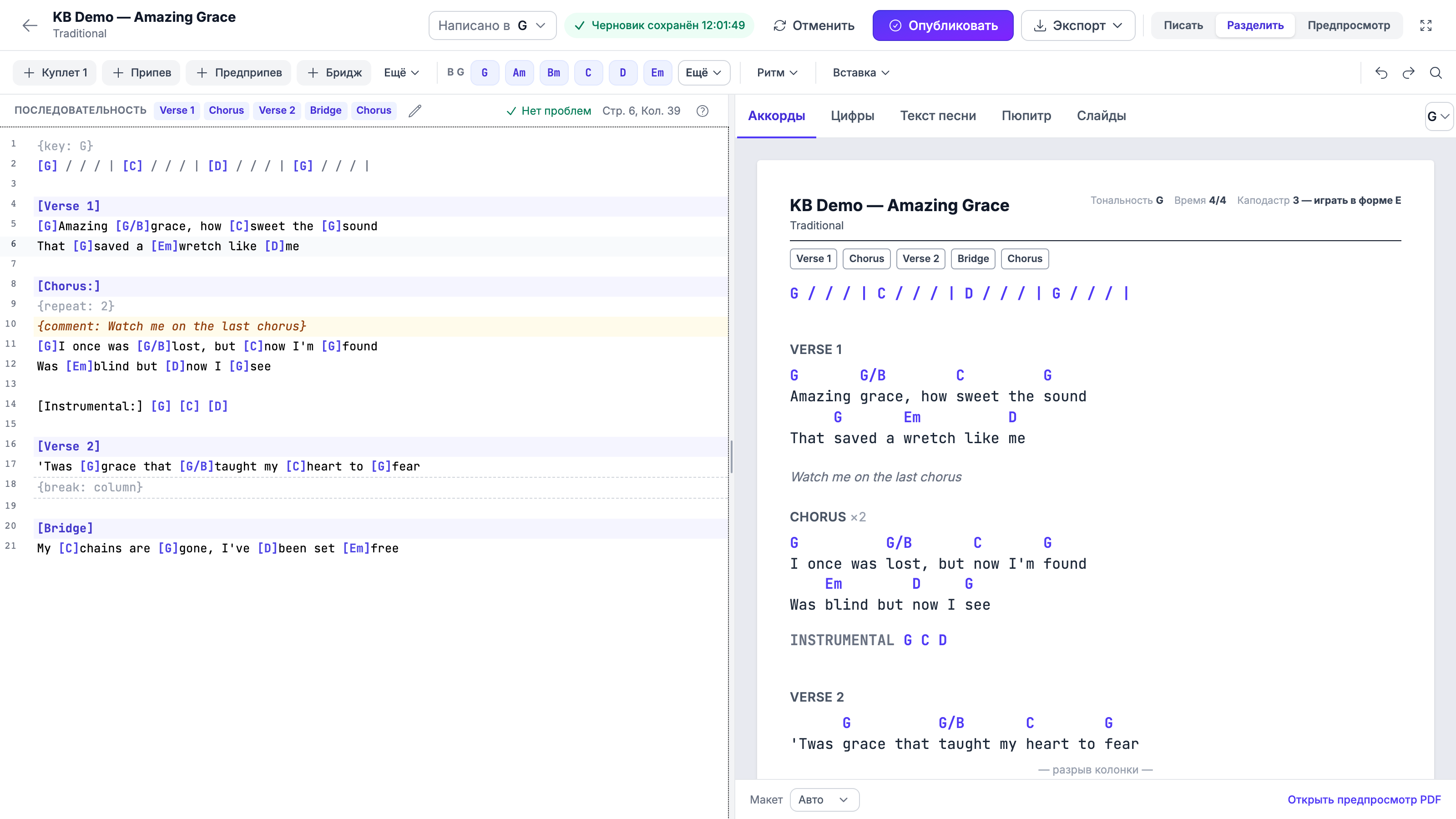The height and width of the screenshot is (819, 1456).
Task: Go back using the left arrow icon
Action: pos(30,25)
